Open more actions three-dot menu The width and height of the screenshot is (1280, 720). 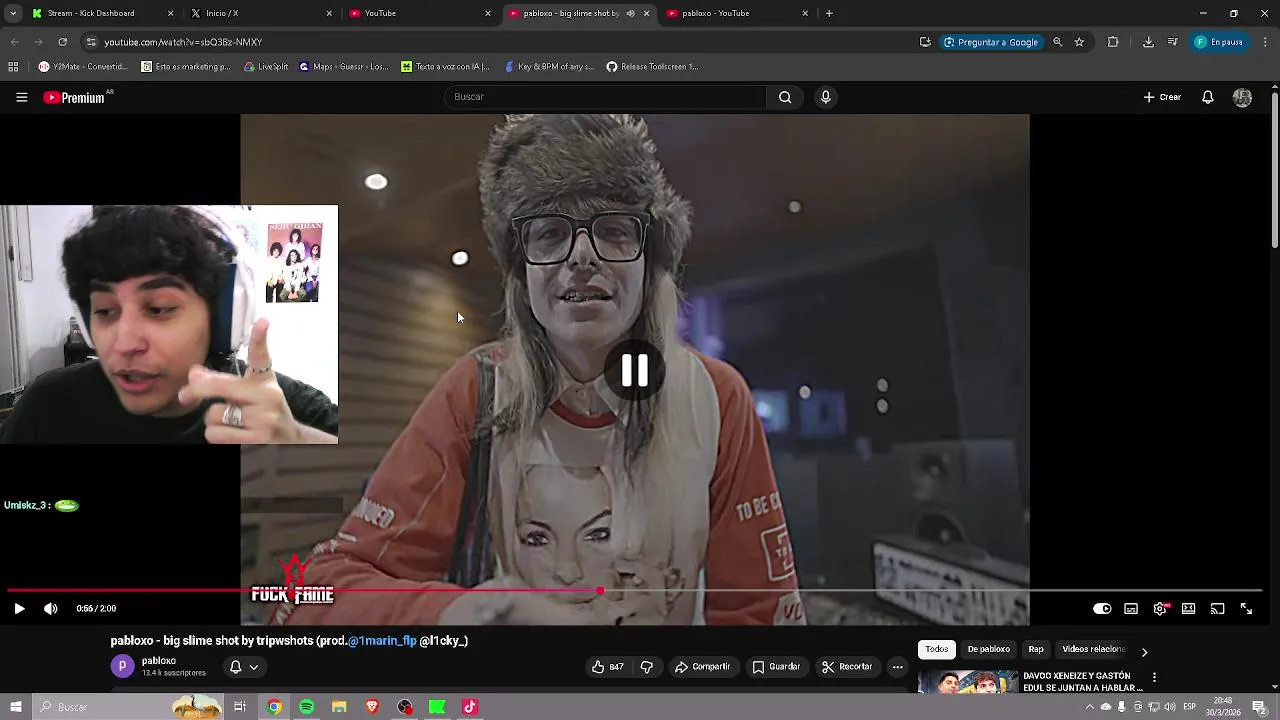coord(897,667)
